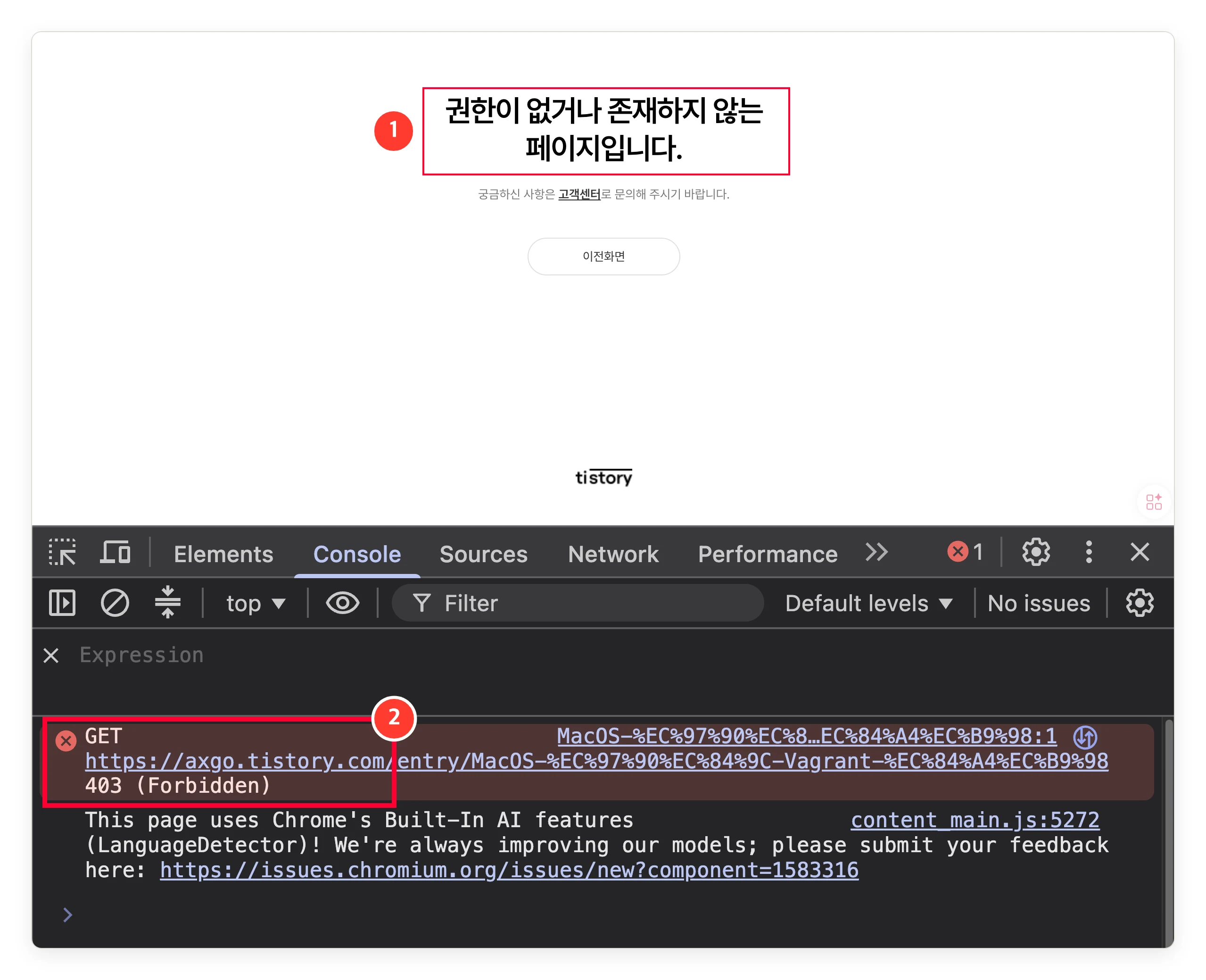Clear the console with the circle-slash icon
This screenshot has height=980, width=1206.
tap(115, 602)
